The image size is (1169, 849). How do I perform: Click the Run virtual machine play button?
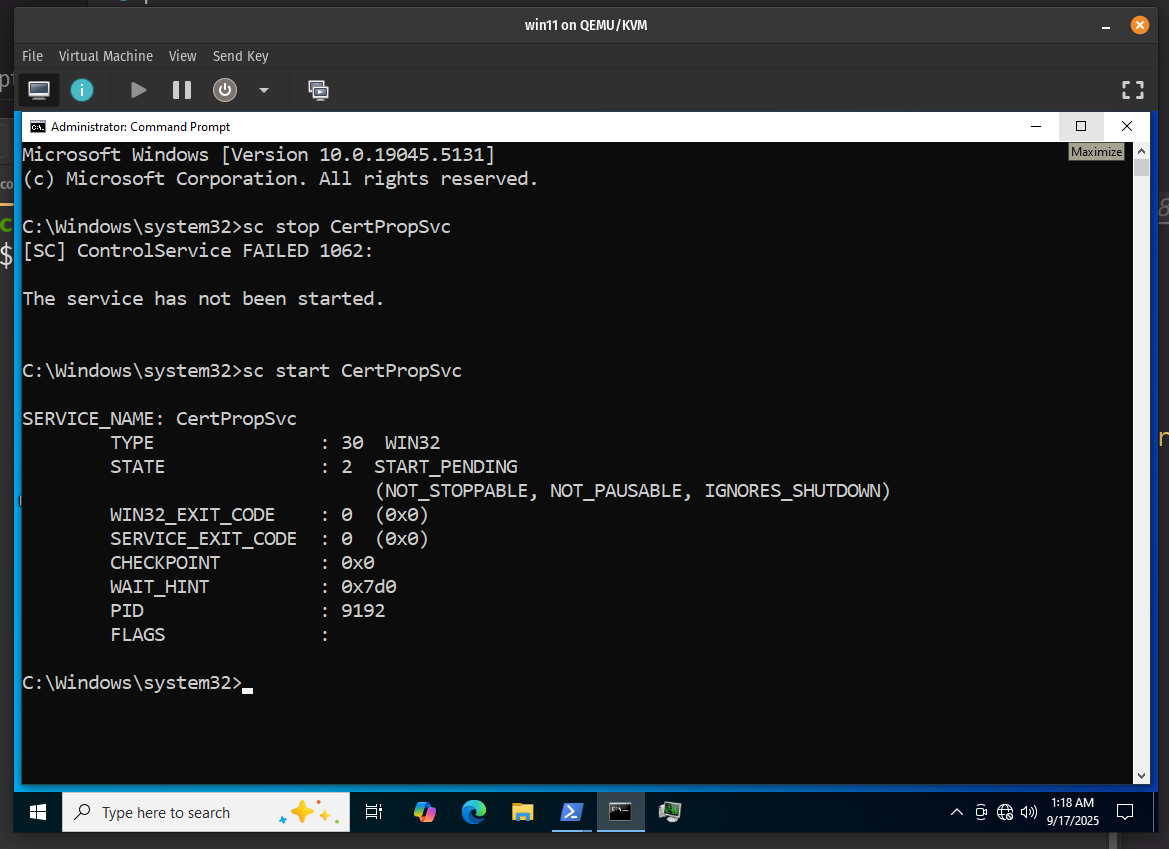[138, 90]
